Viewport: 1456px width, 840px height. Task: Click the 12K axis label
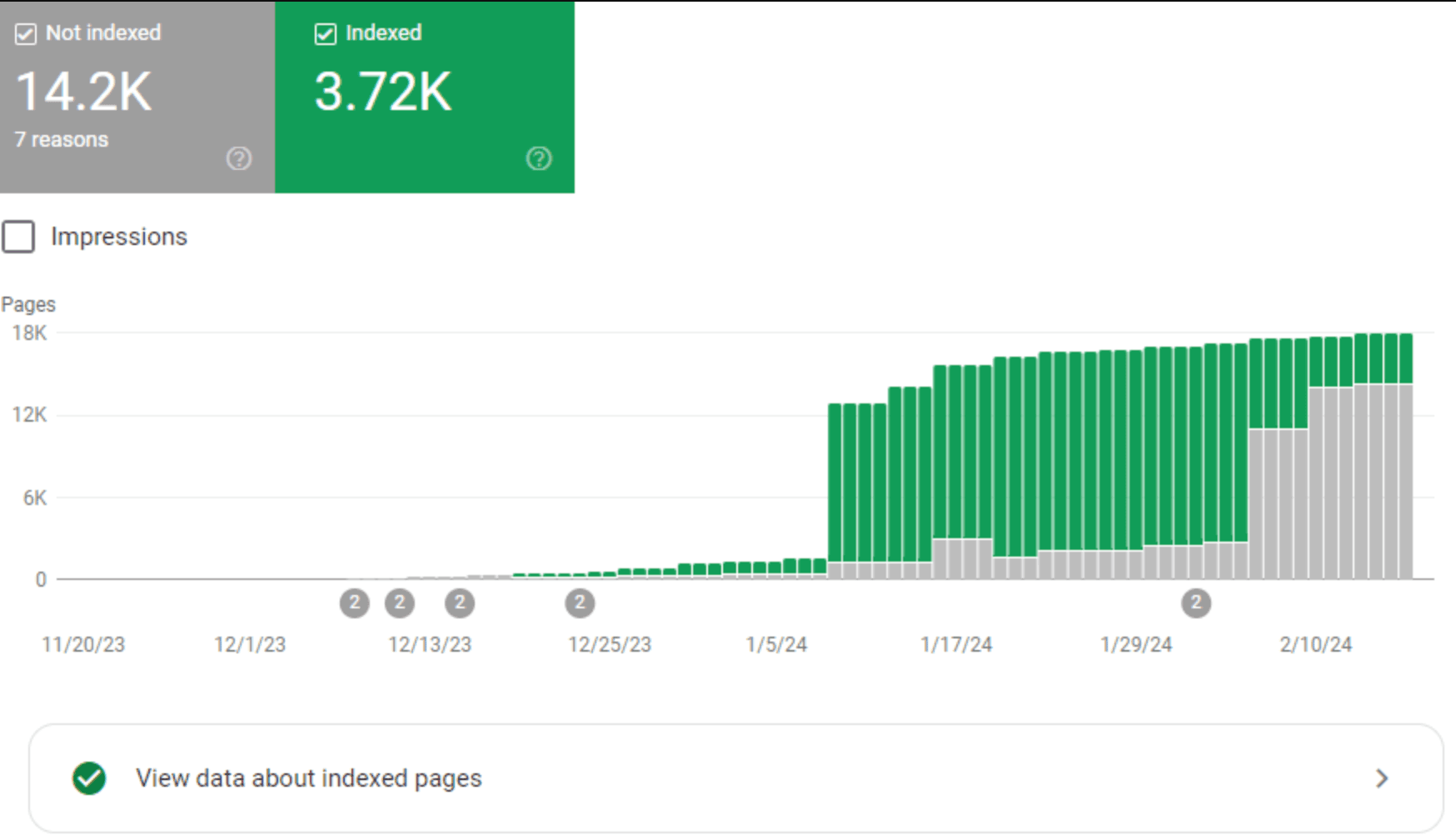click(x=30, y=415)
